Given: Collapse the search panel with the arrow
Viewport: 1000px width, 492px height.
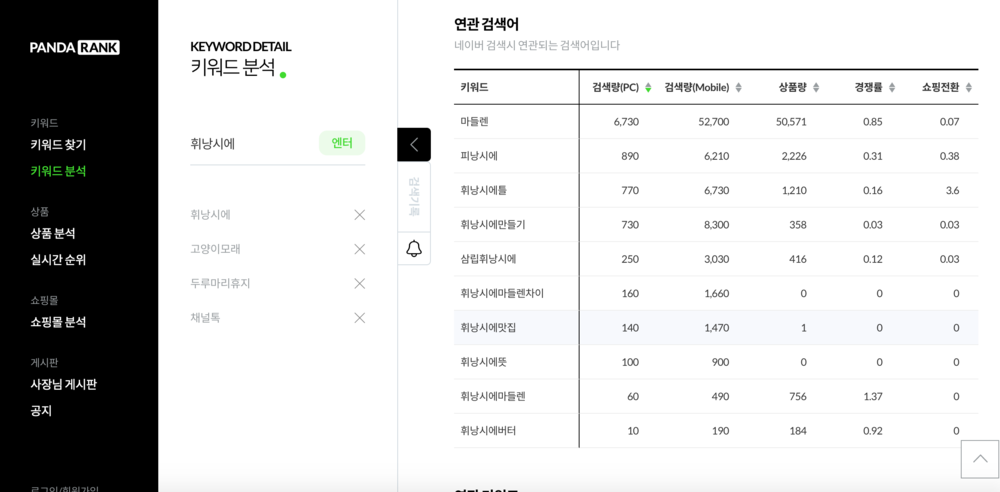Looking at the screenshot, I should point(414,144).
